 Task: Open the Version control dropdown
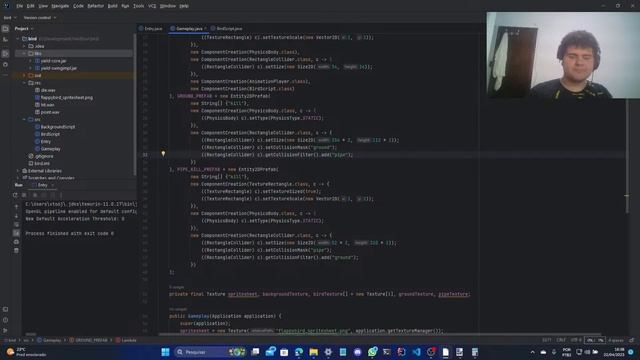coord(40,18)
